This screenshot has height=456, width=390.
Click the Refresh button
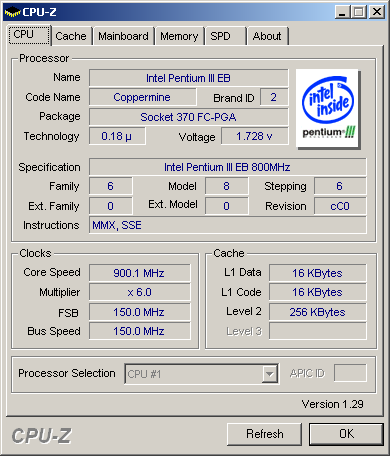pos(265,434)
